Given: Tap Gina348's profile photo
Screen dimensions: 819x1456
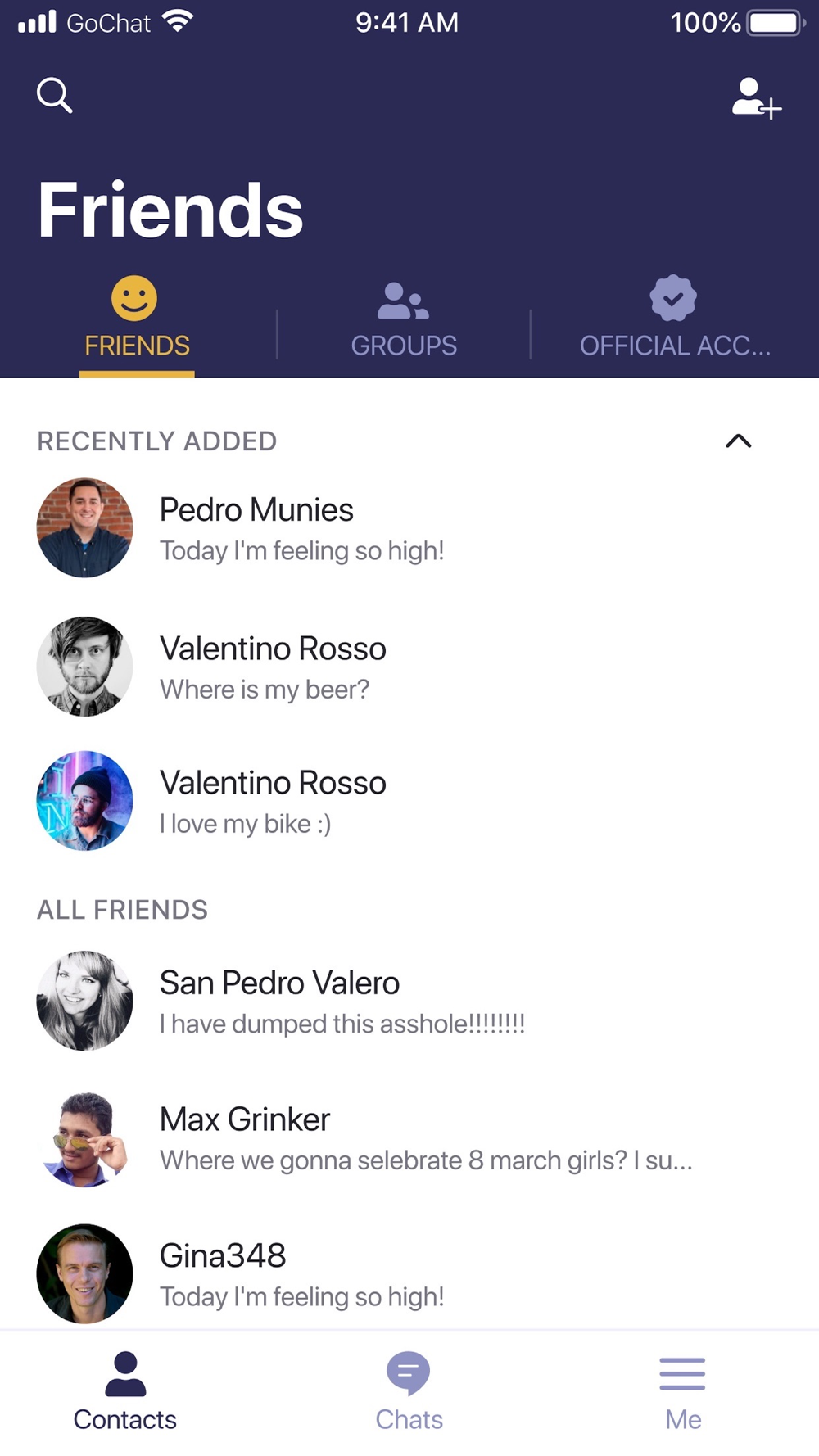Looking at the screenshot, I should coord(85,1273).
